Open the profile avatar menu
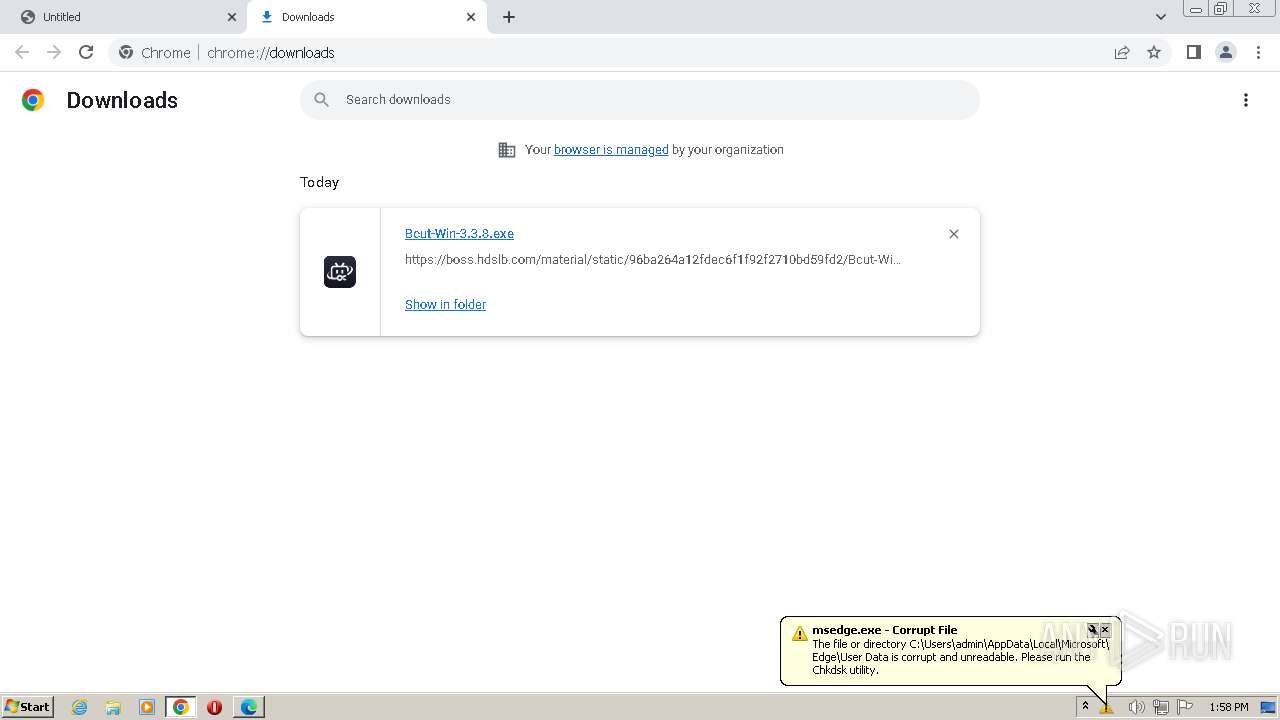 1226,52
